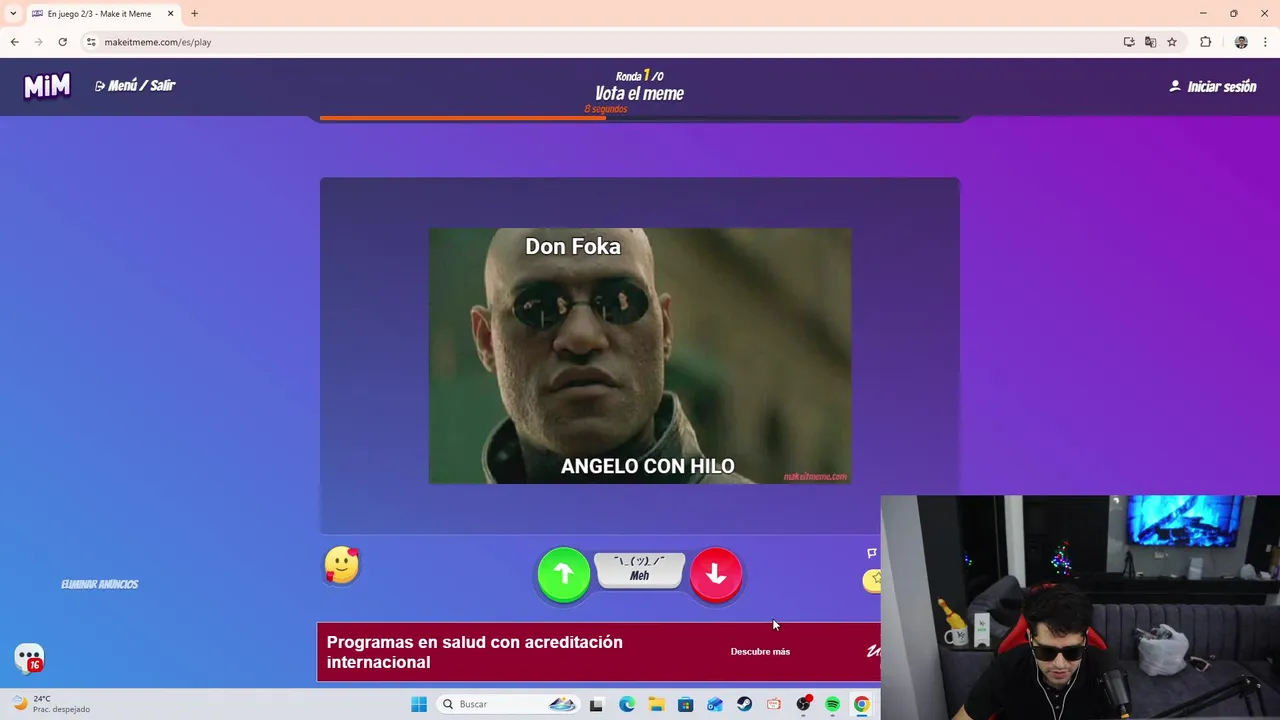Open Spotify from the taskbar
This screenshot has height=720, width=1280.
[832, 704]
